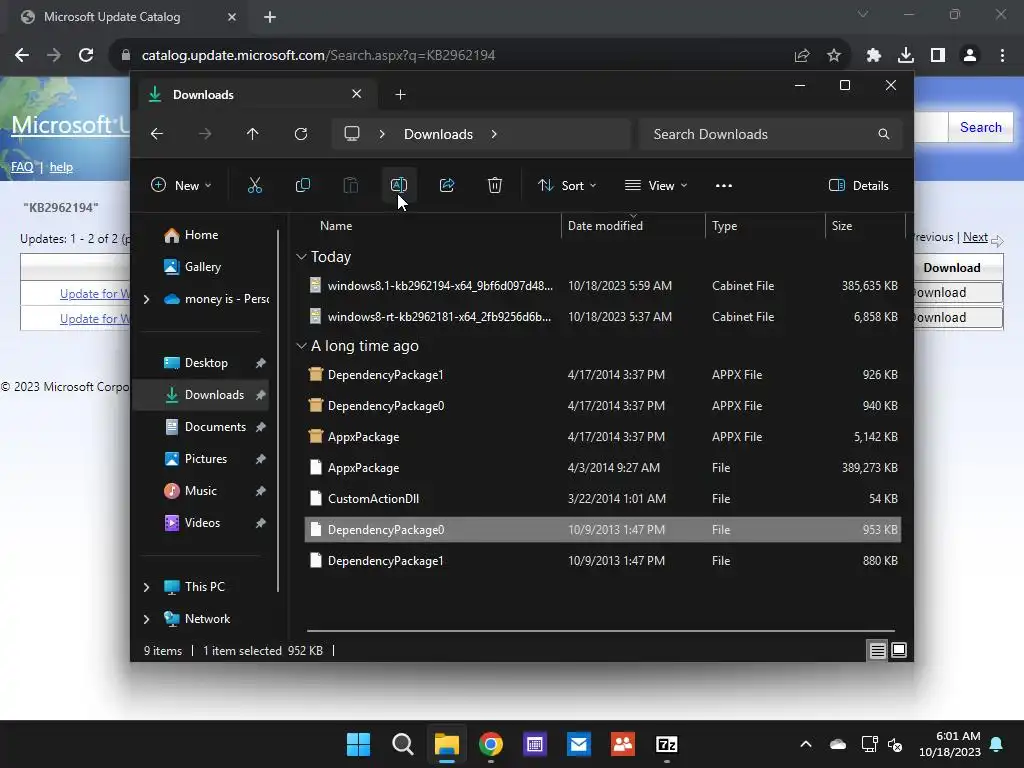1024x768 pixels.
Task: Open the Mail app on taskbar
Action: click(579, 744)
